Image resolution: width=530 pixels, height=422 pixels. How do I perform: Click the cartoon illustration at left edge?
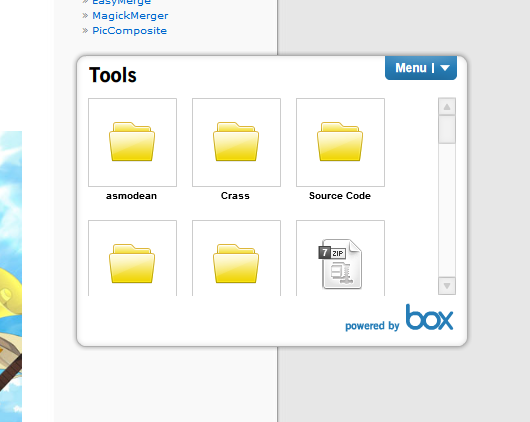click(x=11, y=276)
